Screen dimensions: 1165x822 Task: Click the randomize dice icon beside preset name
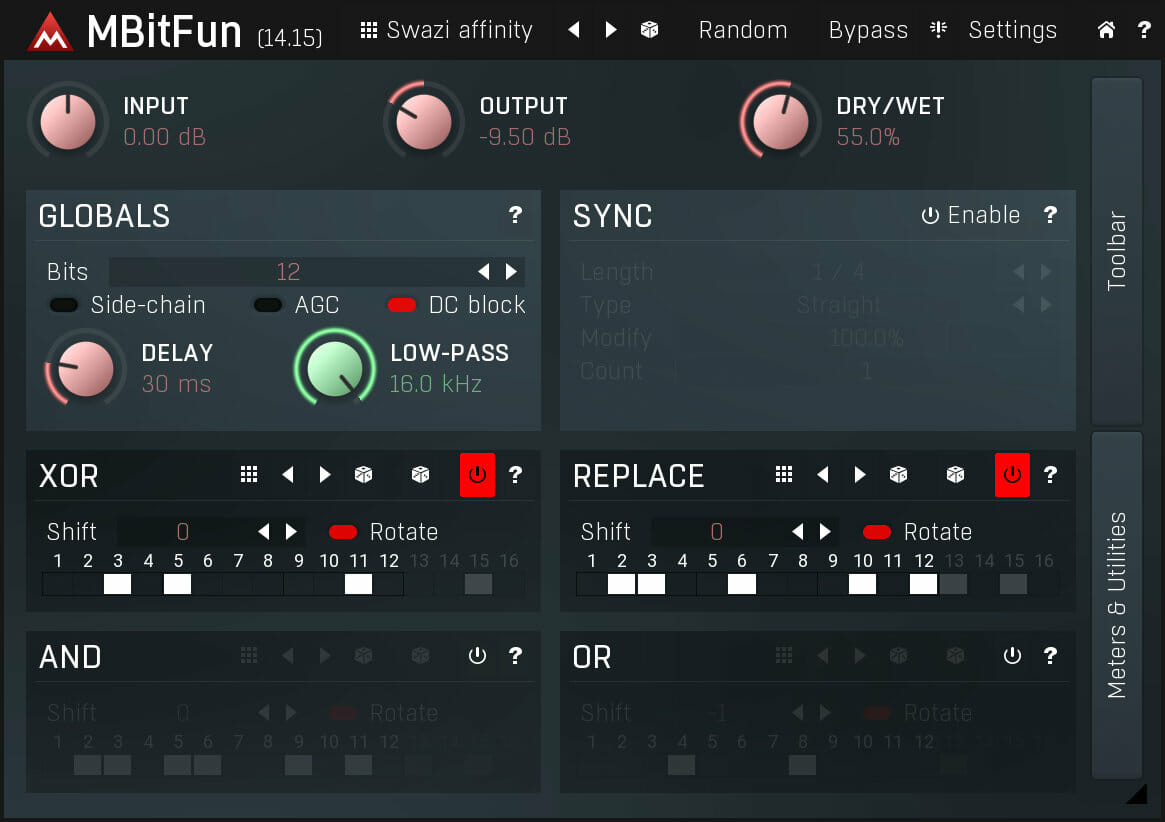click(649, 30)
